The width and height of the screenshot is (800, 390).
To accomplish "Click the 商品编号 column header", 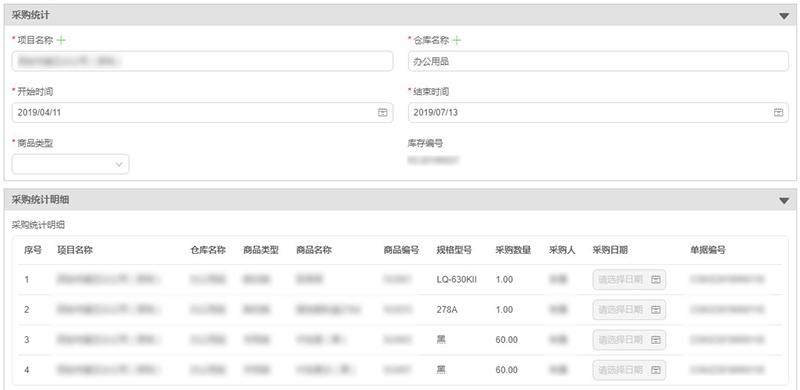I will [x=402, y=250].
